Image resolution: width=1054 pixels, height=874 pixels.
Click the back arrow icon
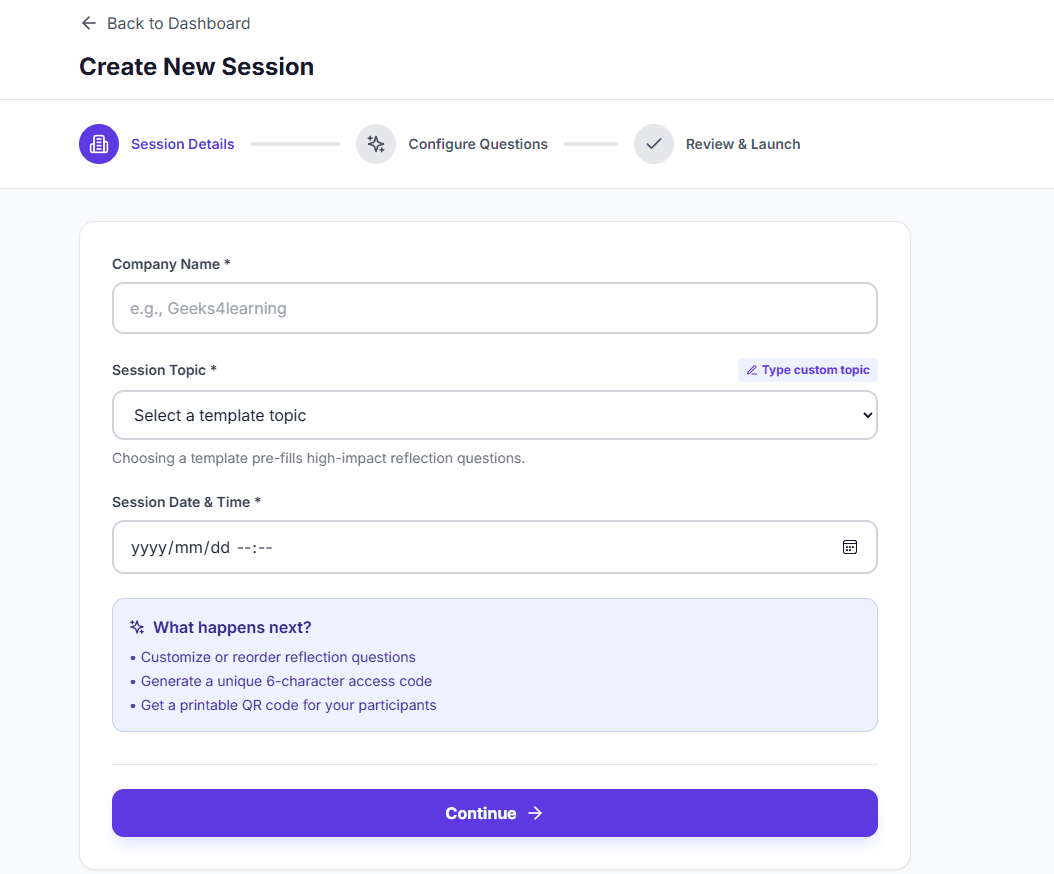[x=88, y=23]
